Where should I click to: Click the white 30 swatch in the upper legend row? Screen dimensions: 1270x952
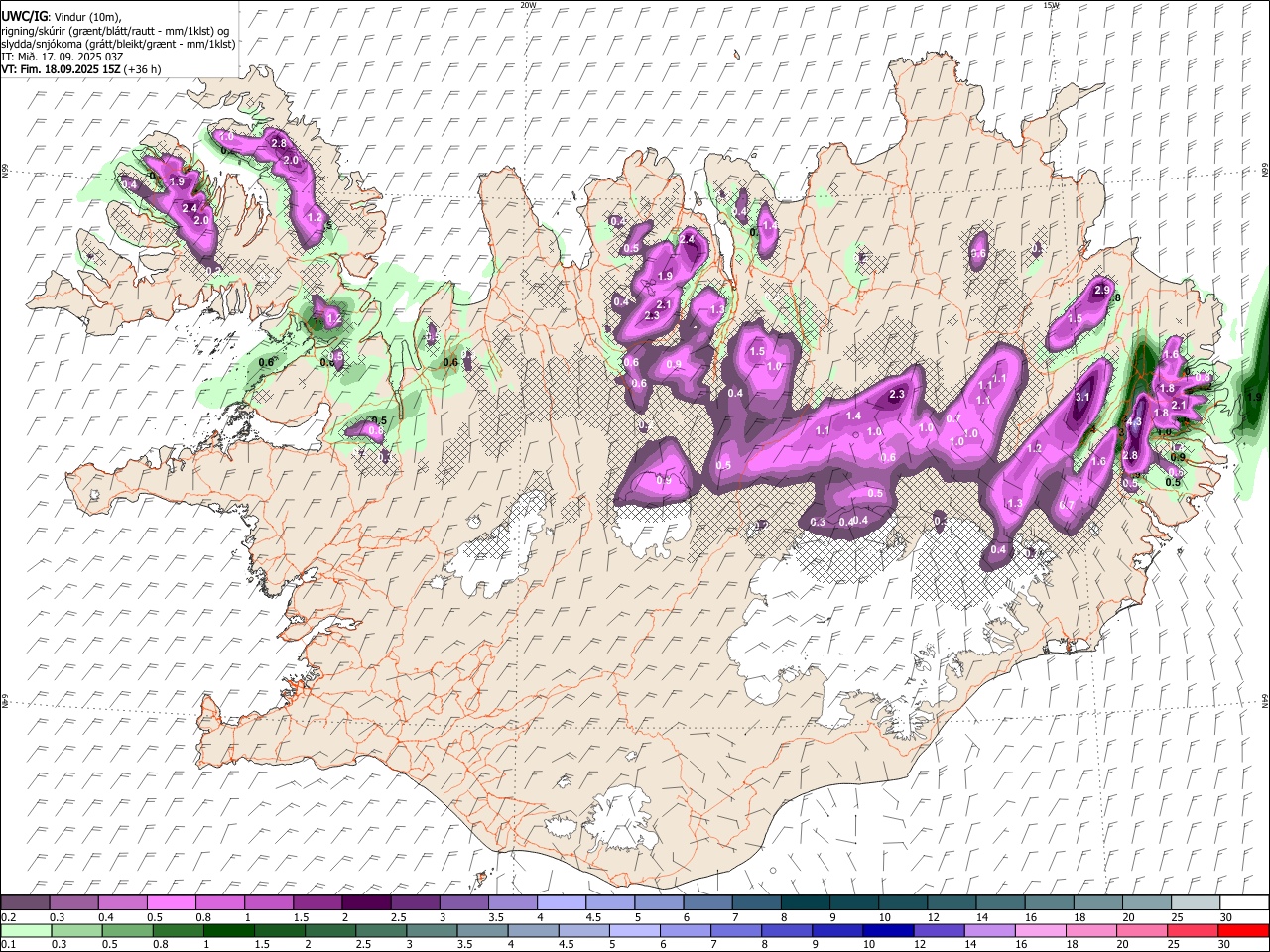click(1243, 902)
